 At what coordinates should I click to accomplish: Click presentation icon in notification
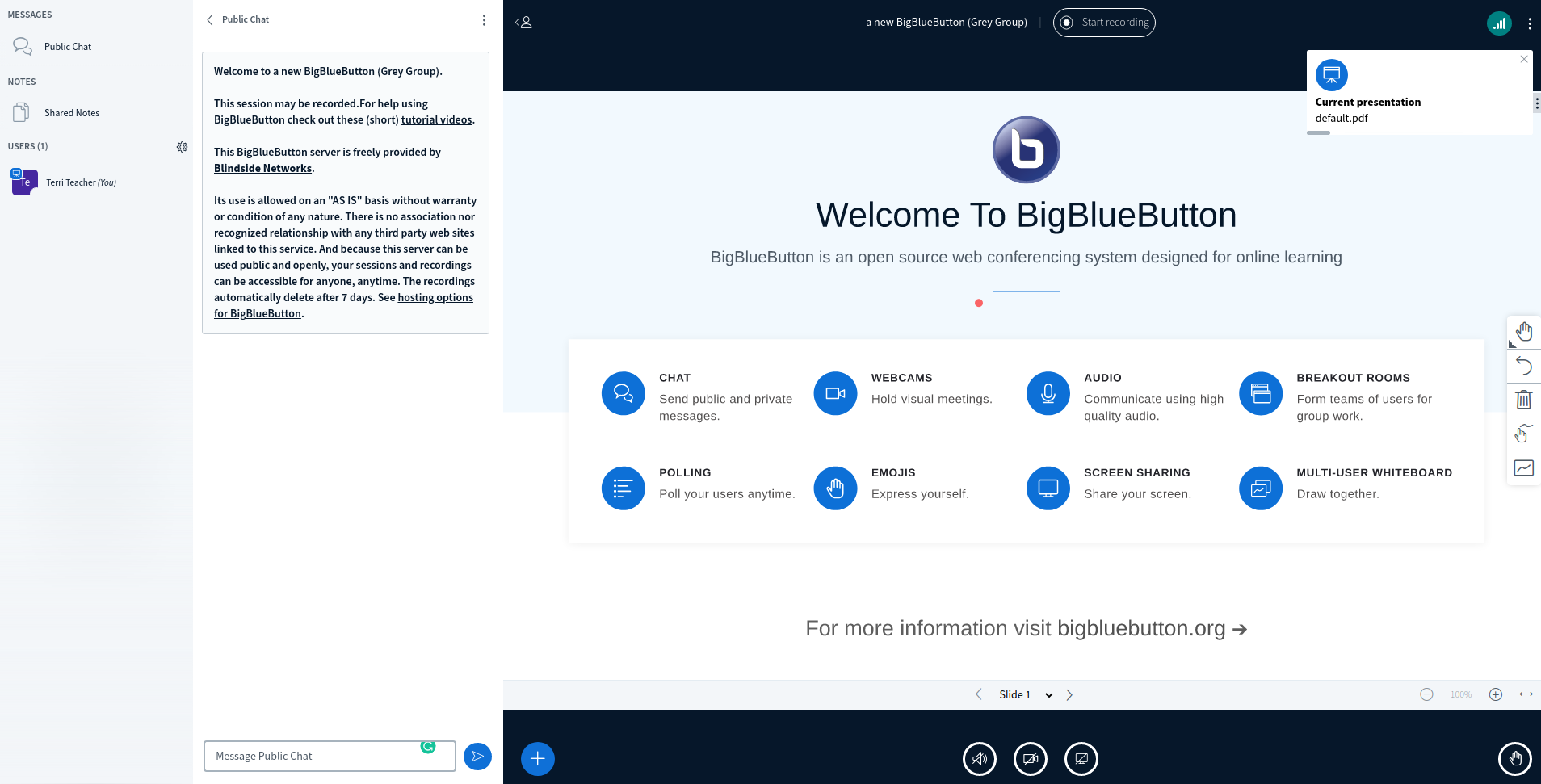pyautogui.click(x=1332, y=75)
